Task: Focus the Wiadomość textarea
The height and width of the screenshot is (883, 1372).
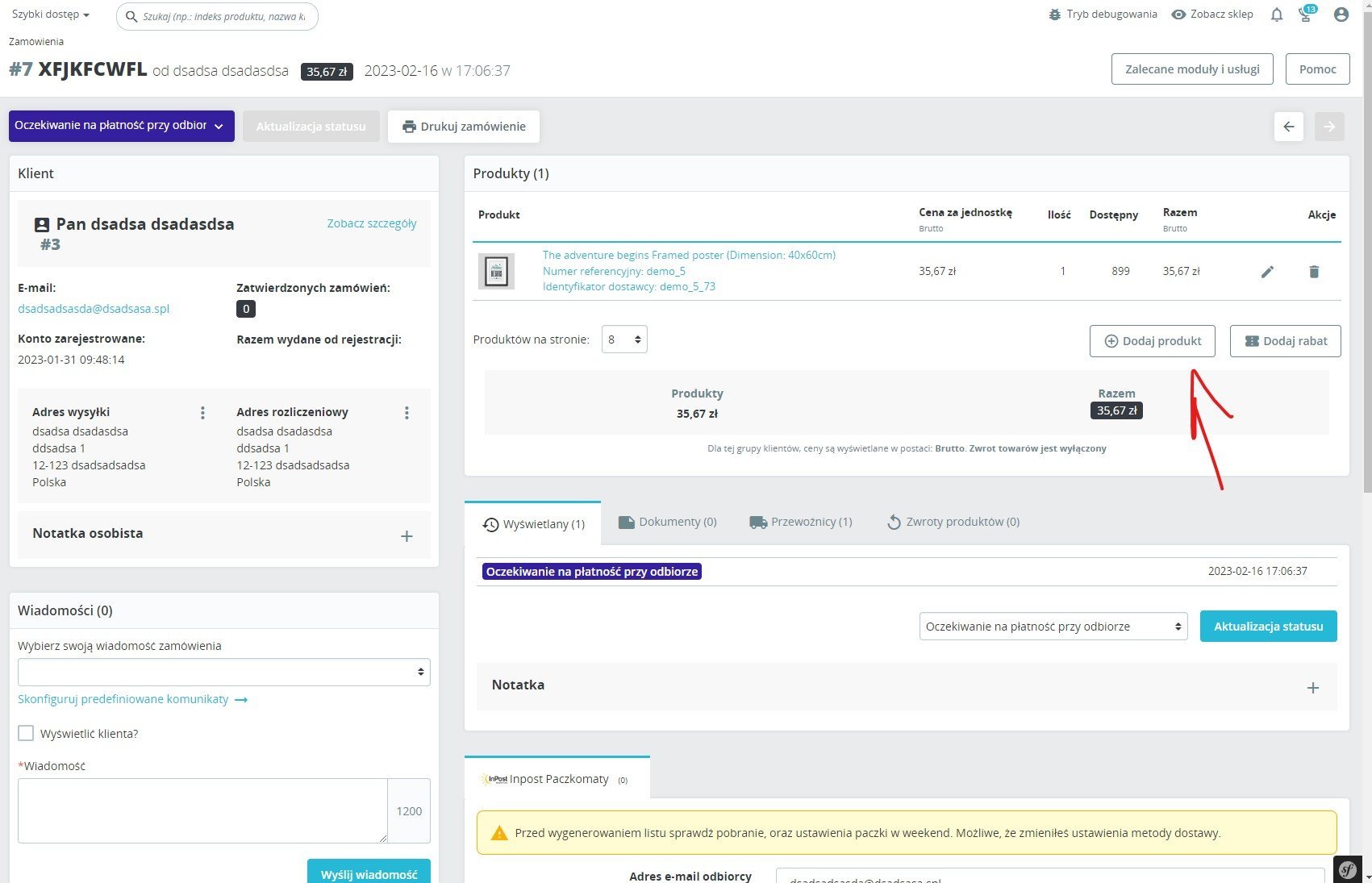Action: coord(202,810)
